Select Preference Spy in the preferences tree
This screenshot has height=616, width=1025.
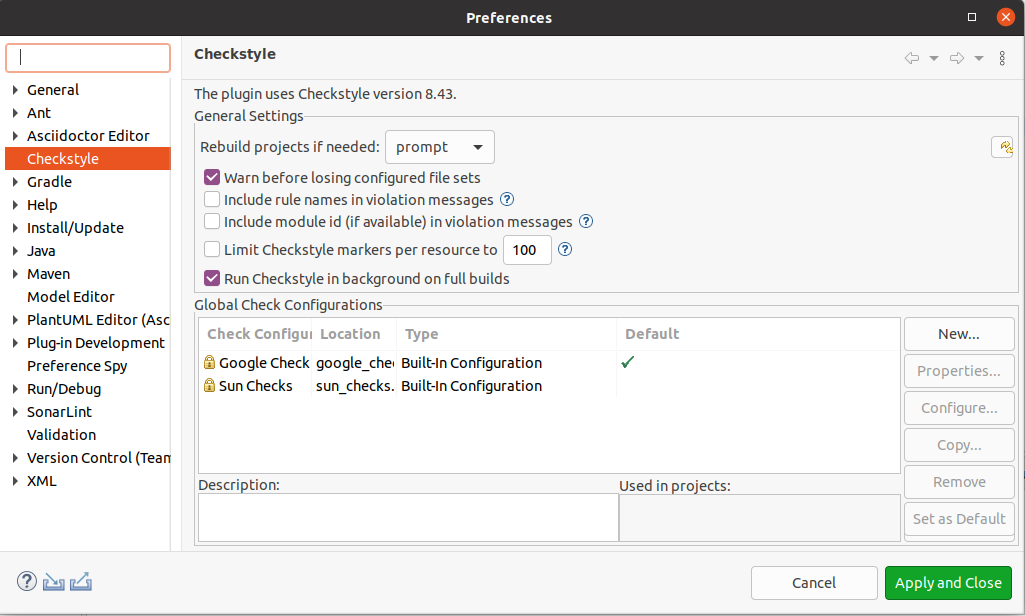[x=77, y=366]
